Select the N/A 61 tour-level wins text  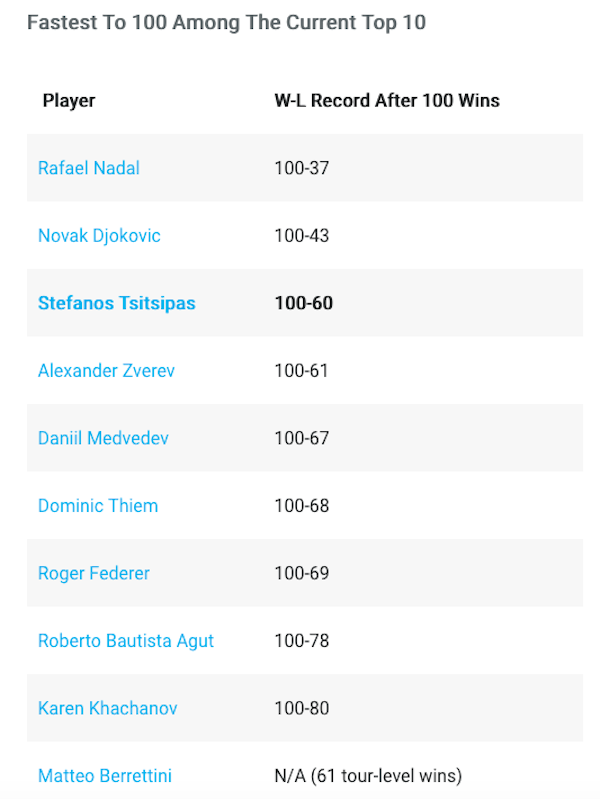click(x=368, y=776)
